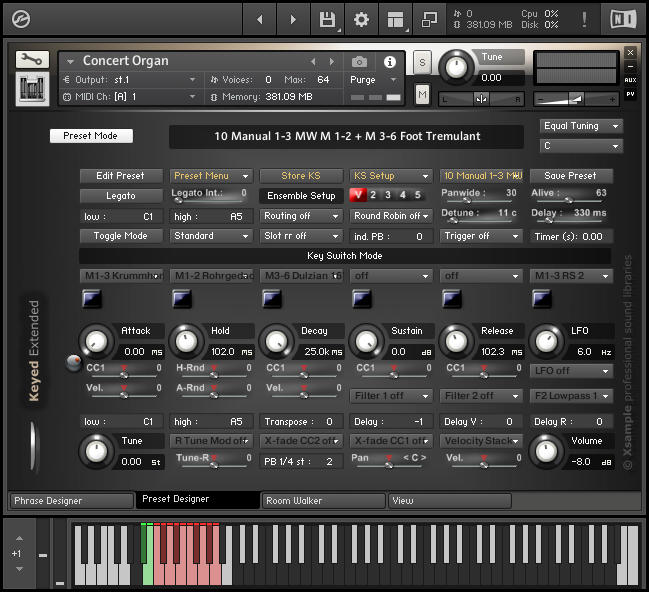This screenshot has width=649, height=592.
Task: Toggle the M1-3 RS 2 slot square button
Action: point(542,299)
